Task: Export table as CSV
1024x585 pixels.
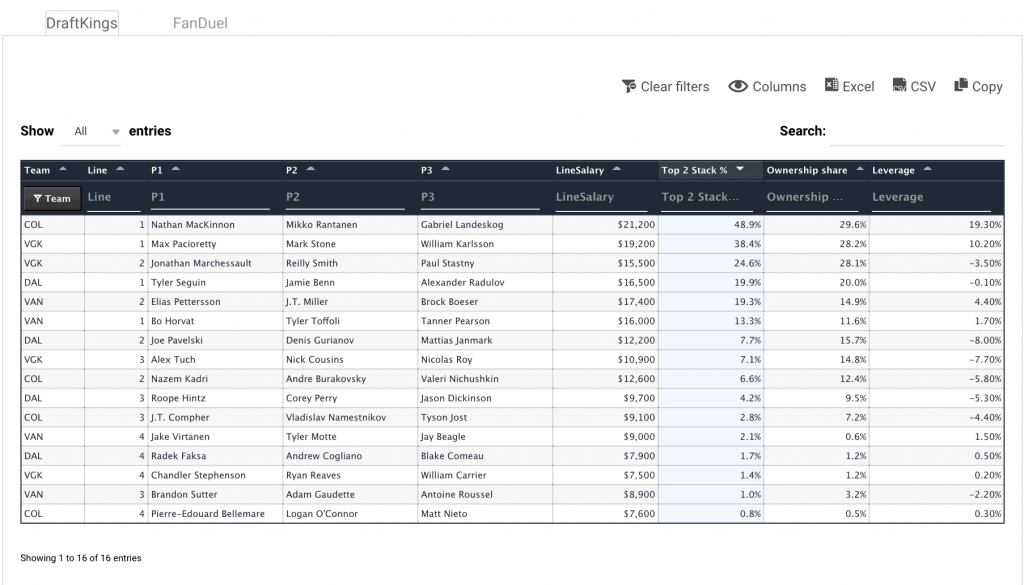Action: (914, 86)
